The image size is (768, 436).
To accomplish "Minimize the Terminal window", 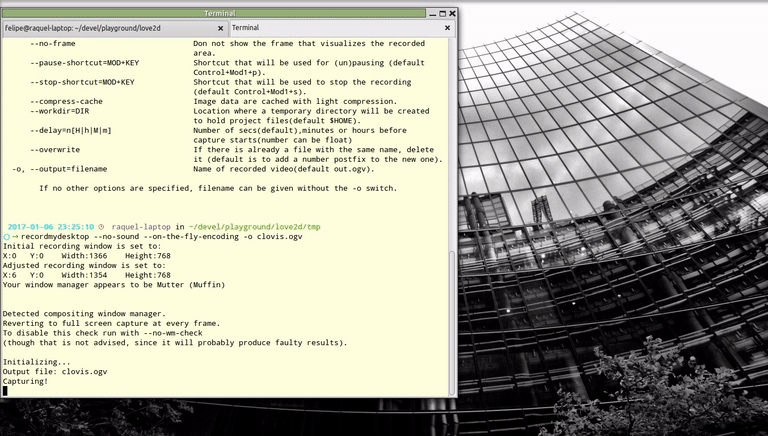I will pos(432,14).
